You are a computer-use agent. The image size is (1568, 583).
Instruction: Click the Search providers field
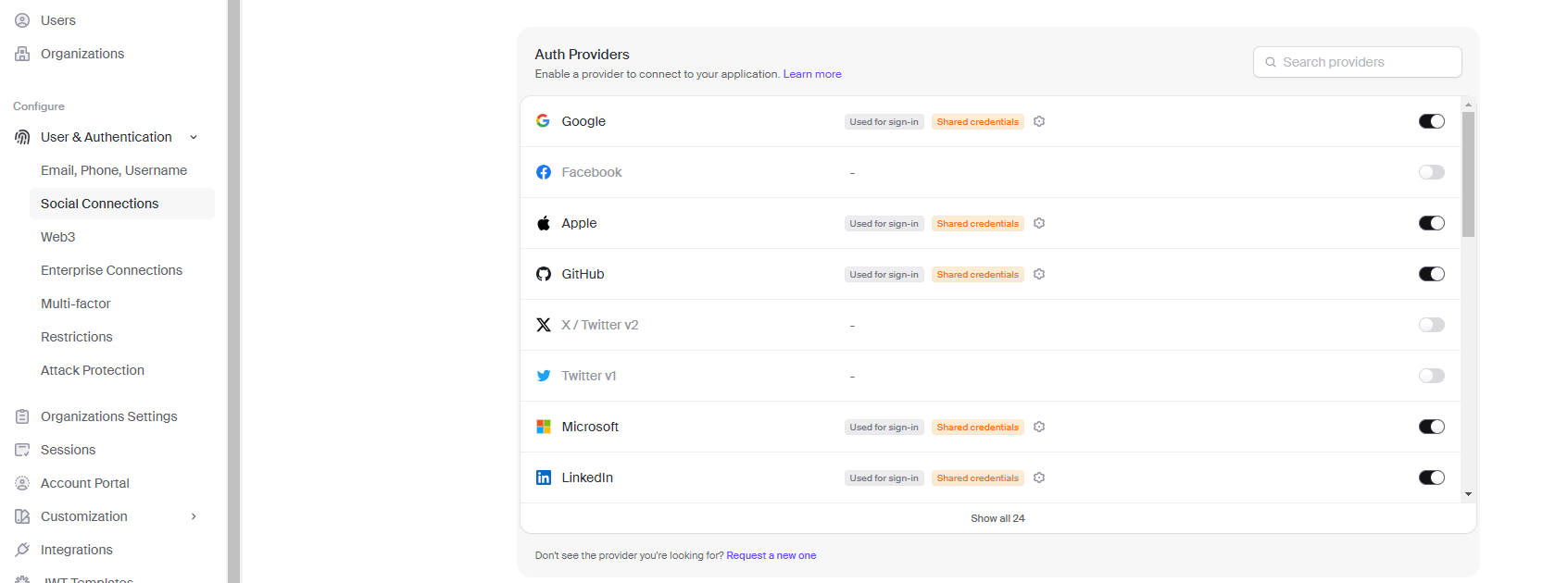(1358, 62)
